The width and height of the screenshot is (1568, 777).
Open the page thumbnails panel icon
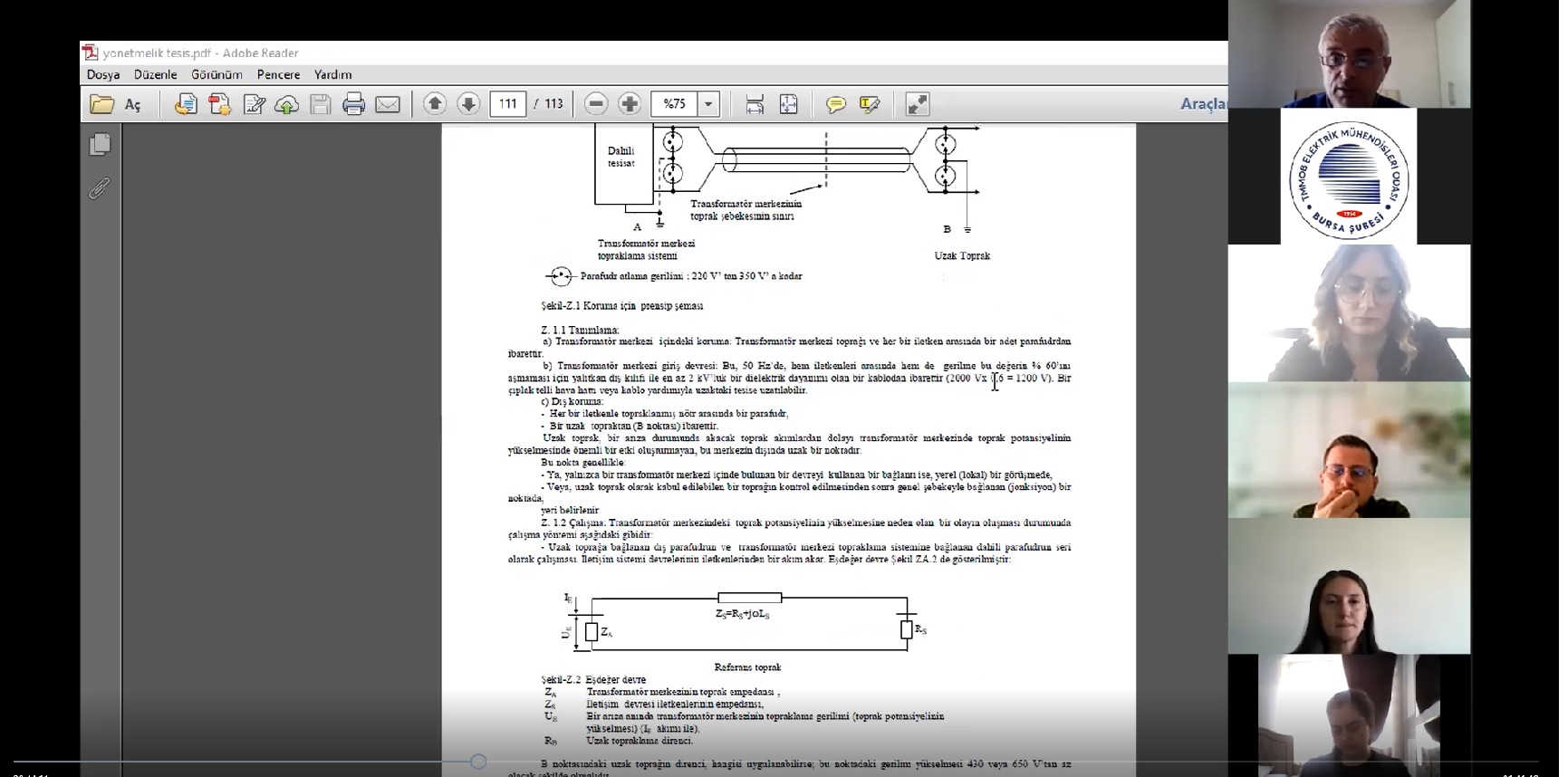[101, 145]
